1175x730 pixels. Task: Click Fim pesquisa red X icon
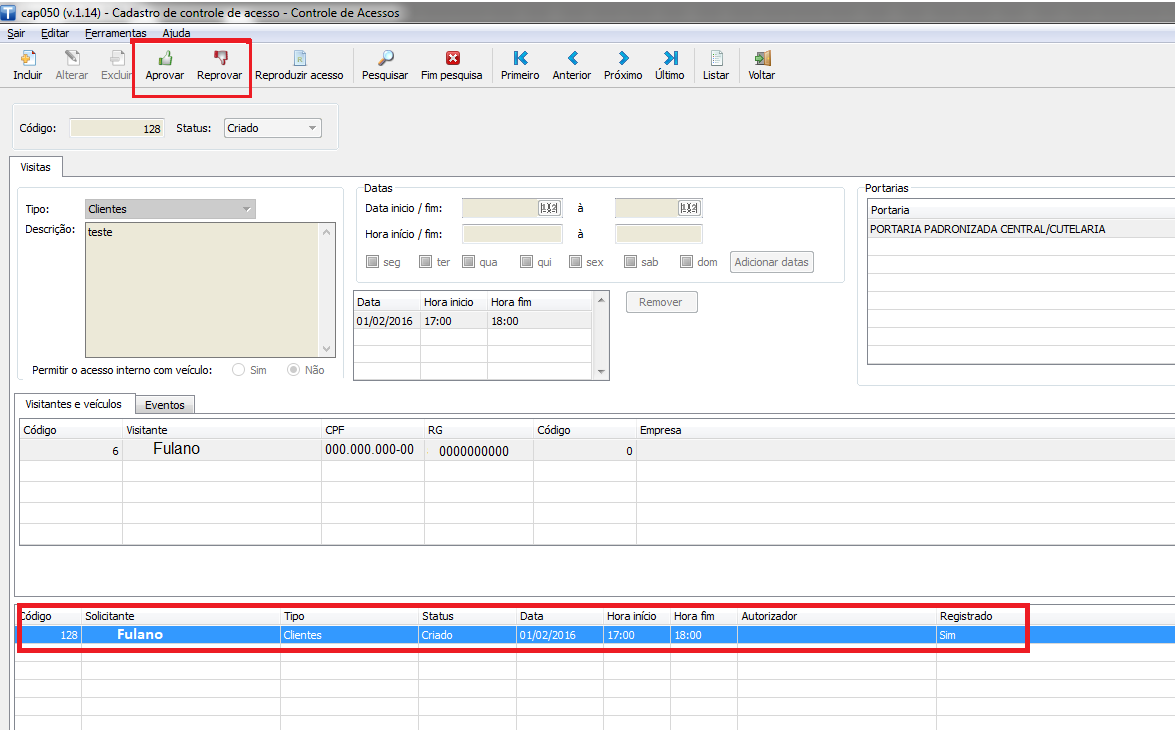[452, 58]
